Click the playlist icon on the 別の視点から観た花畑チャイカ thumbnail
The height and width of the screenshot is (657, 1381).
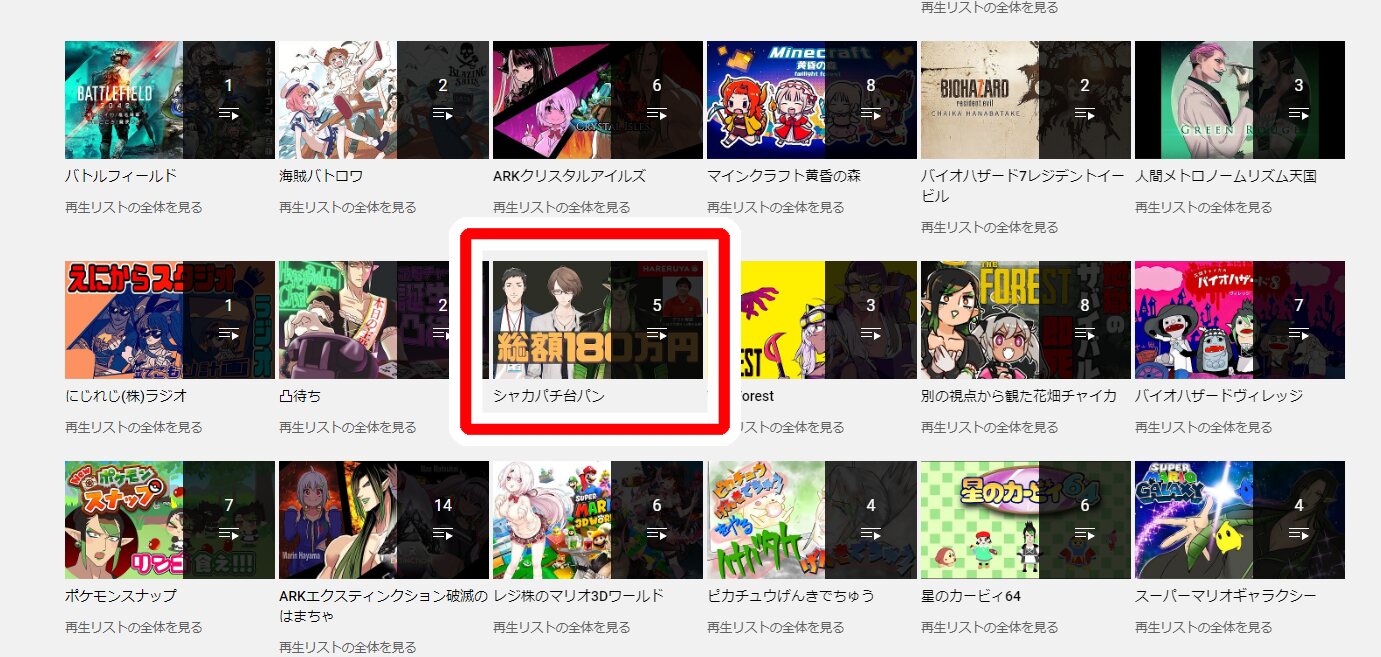[x=1085, y=334]
